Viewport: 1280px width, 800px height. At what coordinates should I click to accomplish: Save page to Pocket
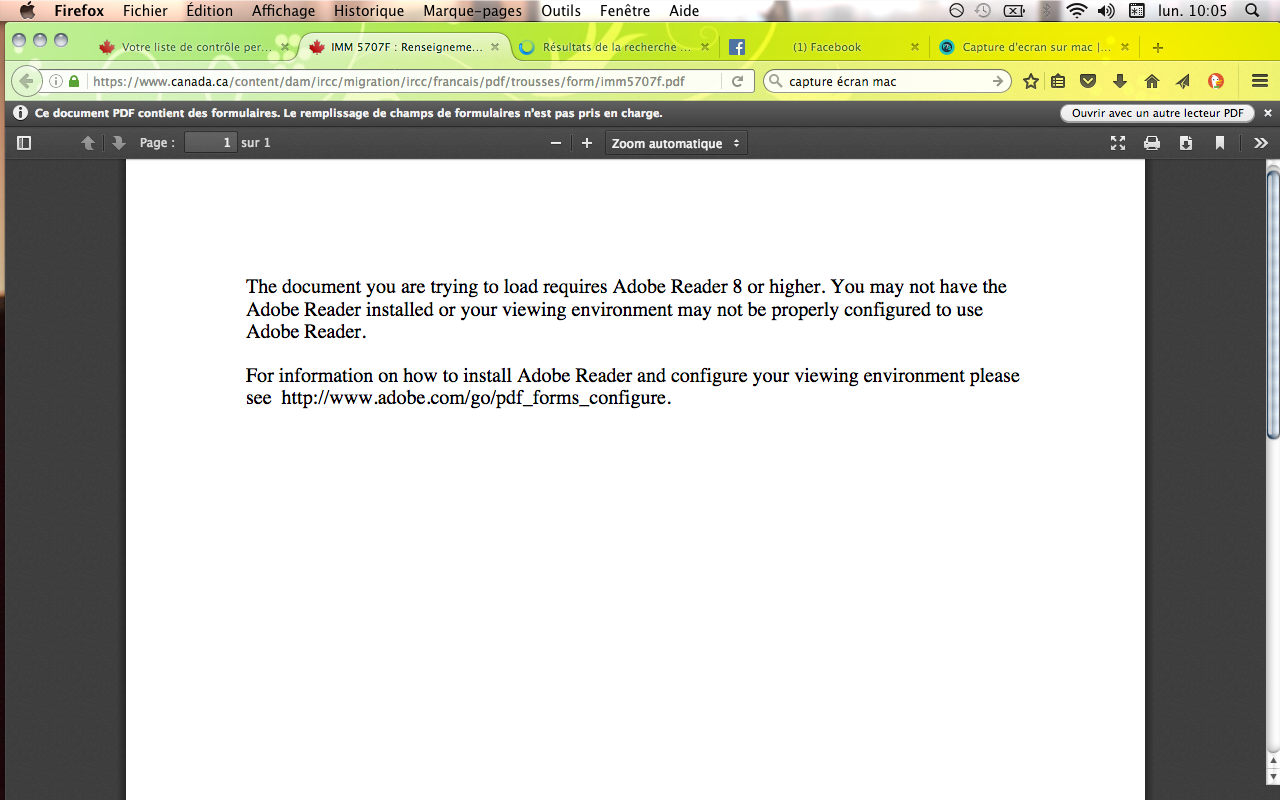[x=1088, y=81]
